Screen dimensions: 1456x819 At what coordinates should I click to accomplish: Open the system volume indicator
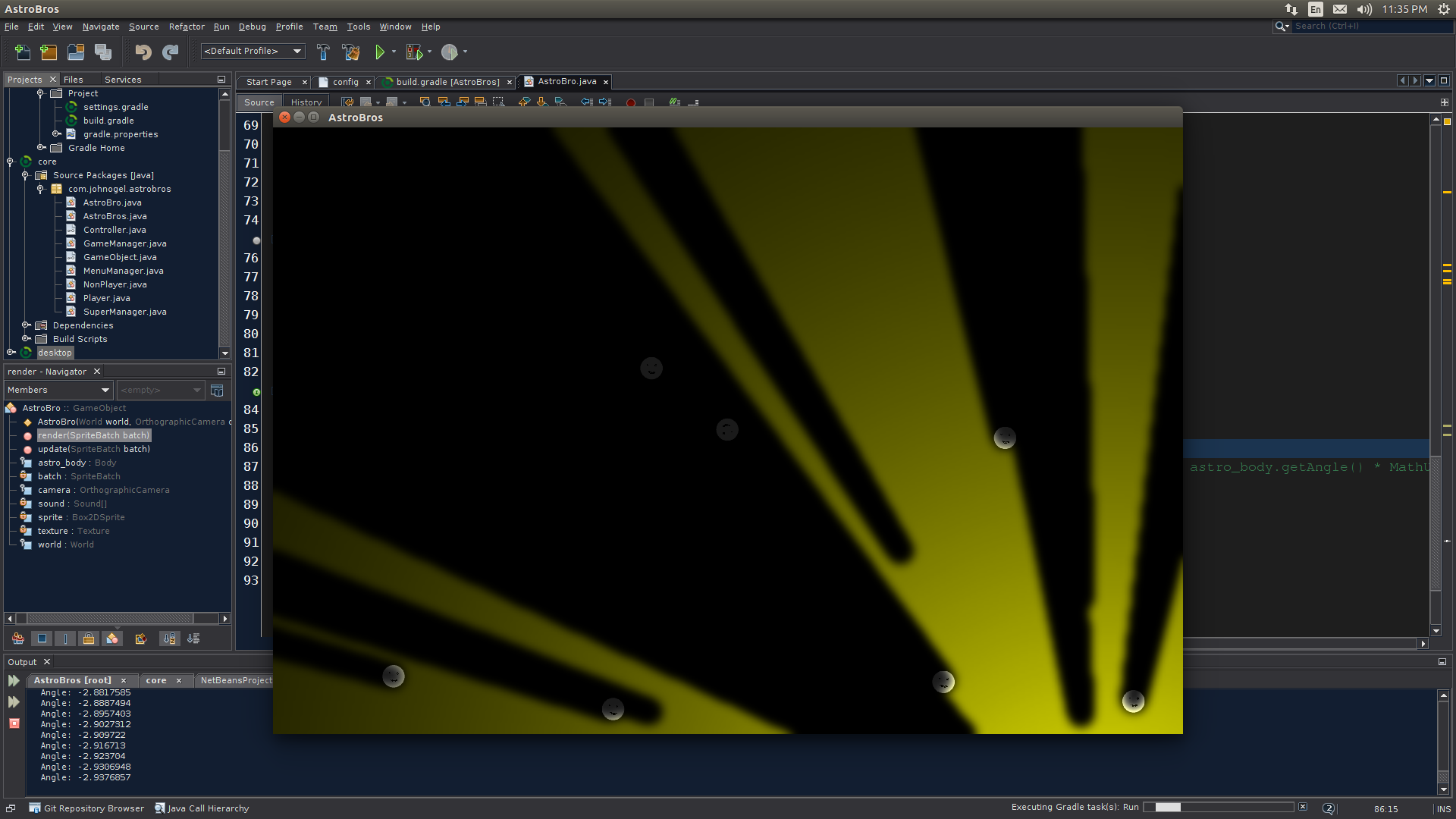coord(1365,9)
